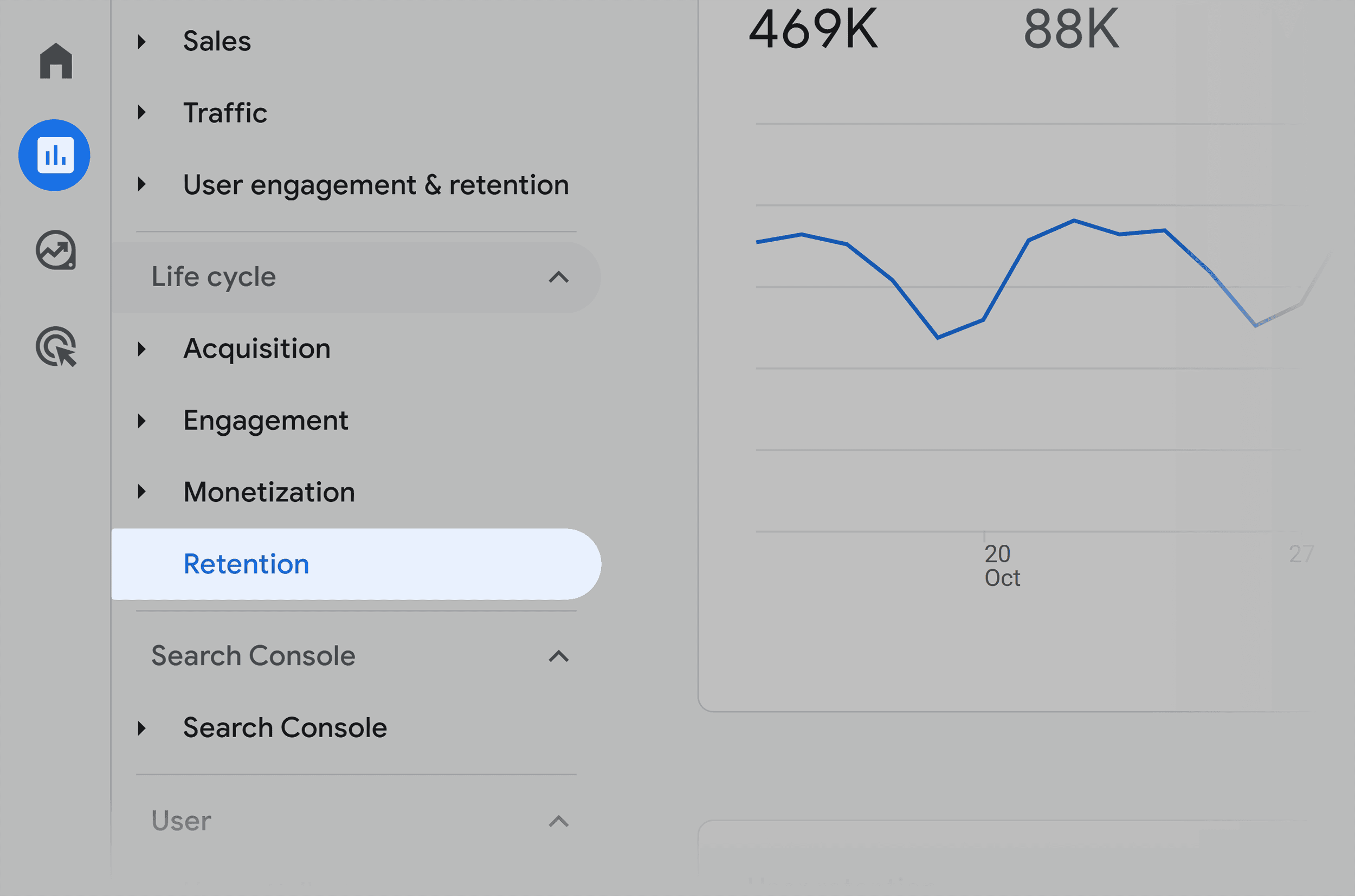
Task: Go to the Home icon in sidebar
Action: [55, 61]
